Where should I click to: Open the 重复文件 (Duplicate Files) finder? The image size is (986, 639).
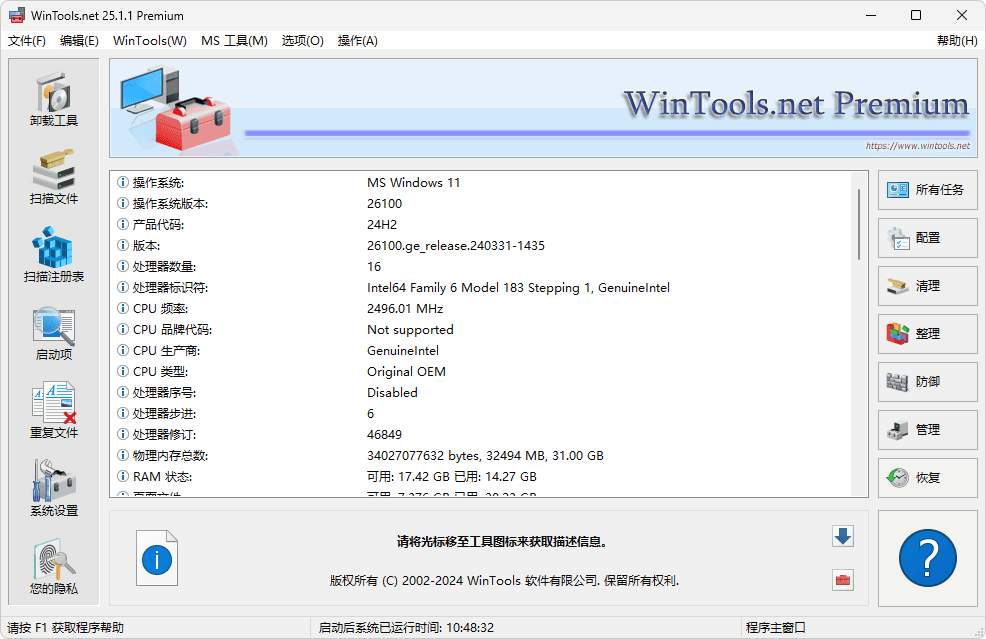[53, 411]
